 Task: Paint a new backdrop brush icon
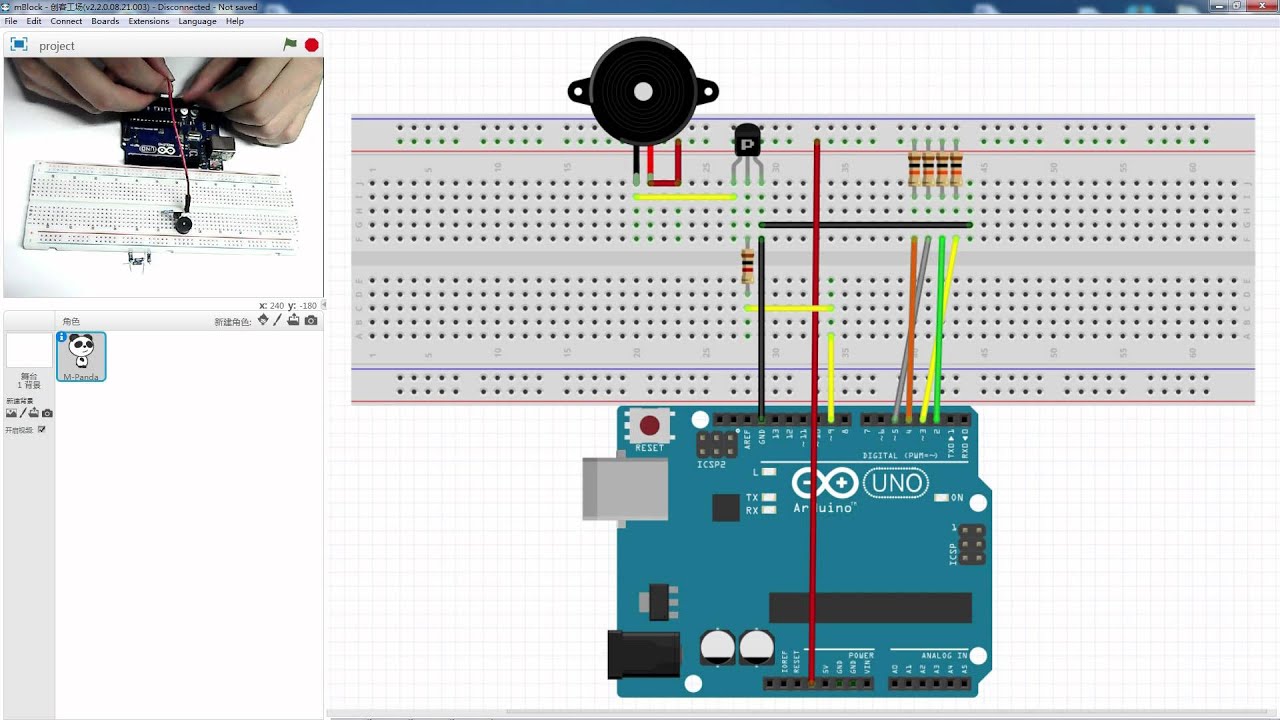coord(23,413)
